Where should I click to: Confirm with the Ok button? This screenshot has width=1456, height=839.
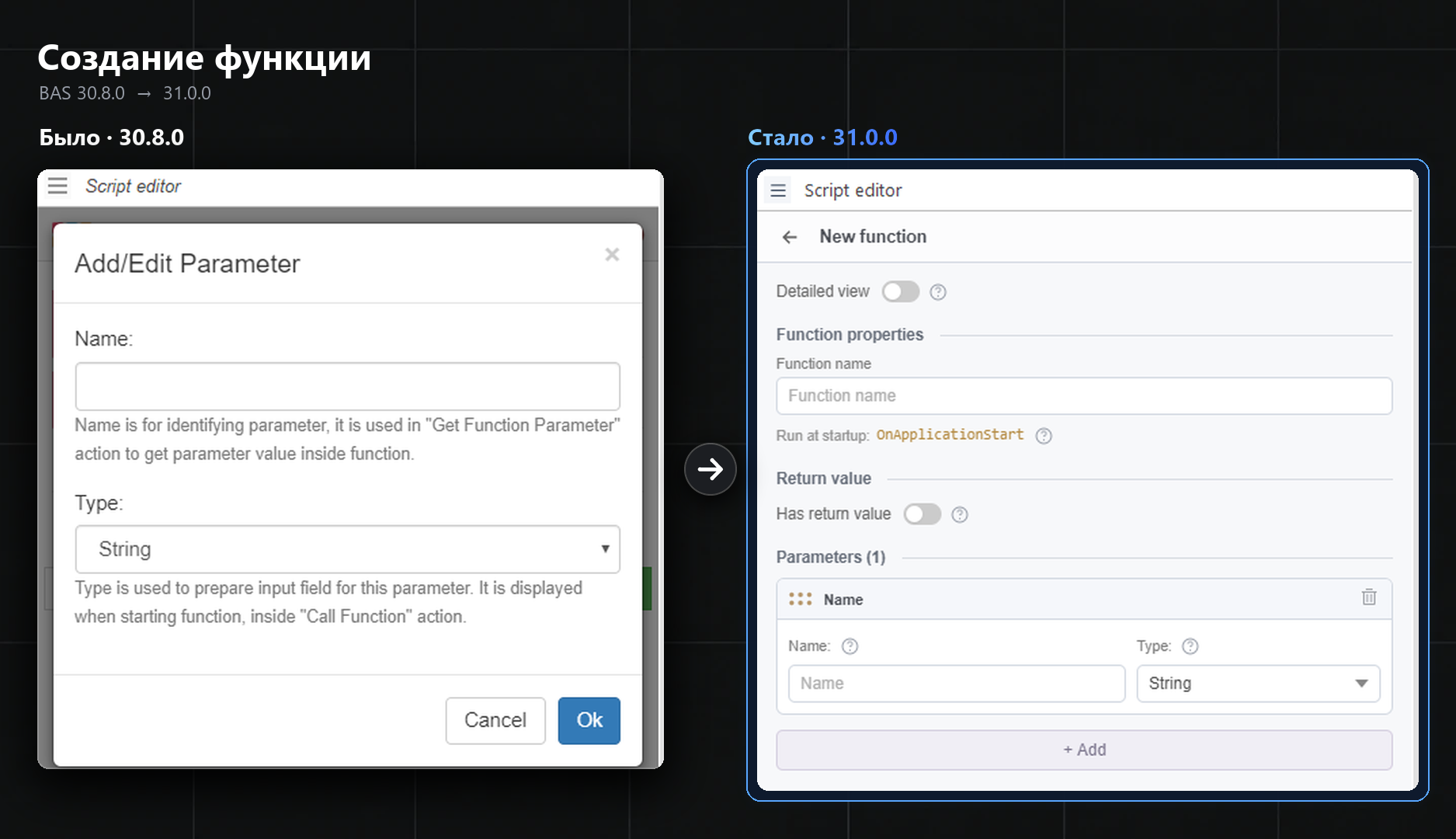589,720
